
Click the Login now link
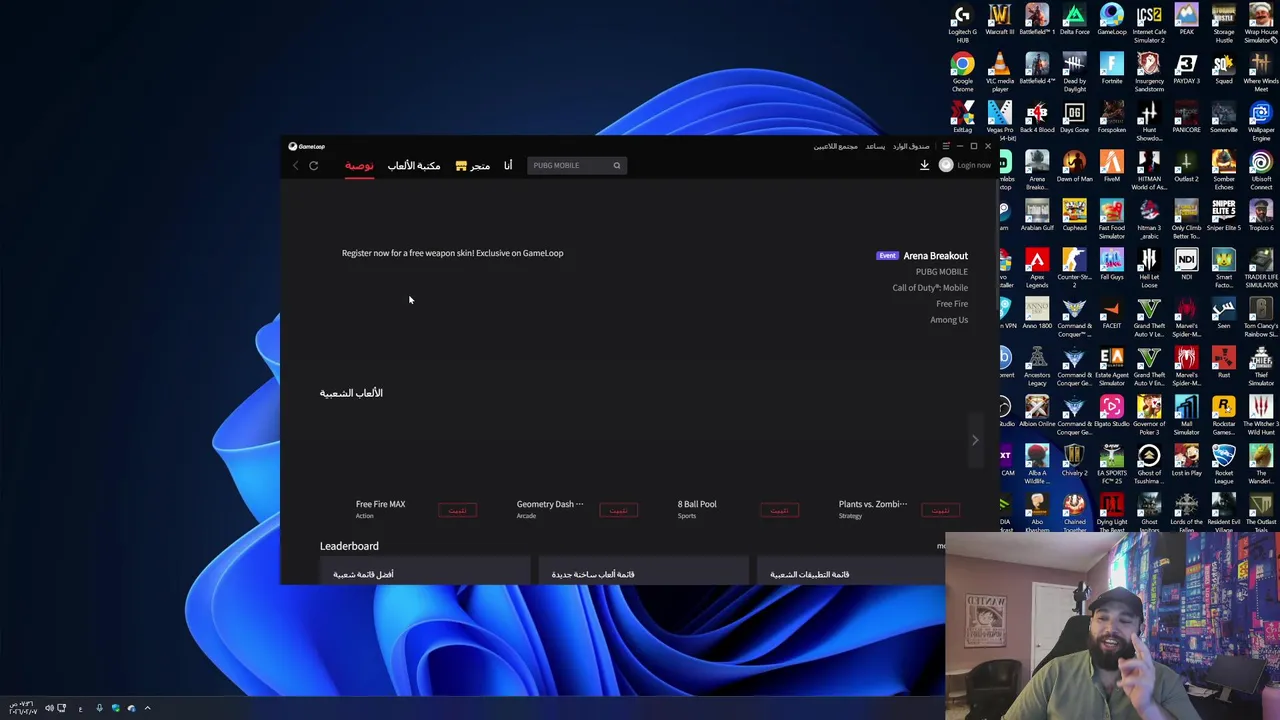click(974, 166)
